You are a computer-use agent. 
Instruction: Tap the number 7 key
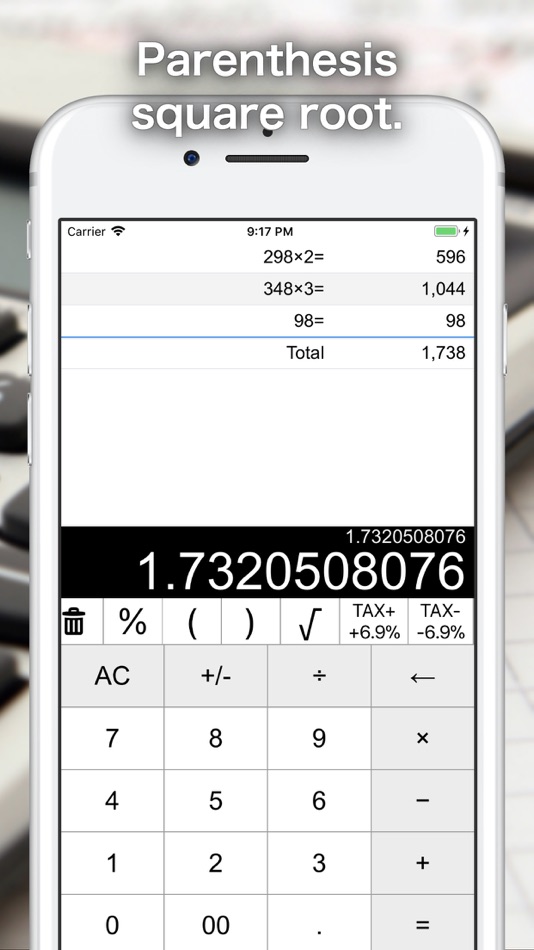(x=112, y=739)
